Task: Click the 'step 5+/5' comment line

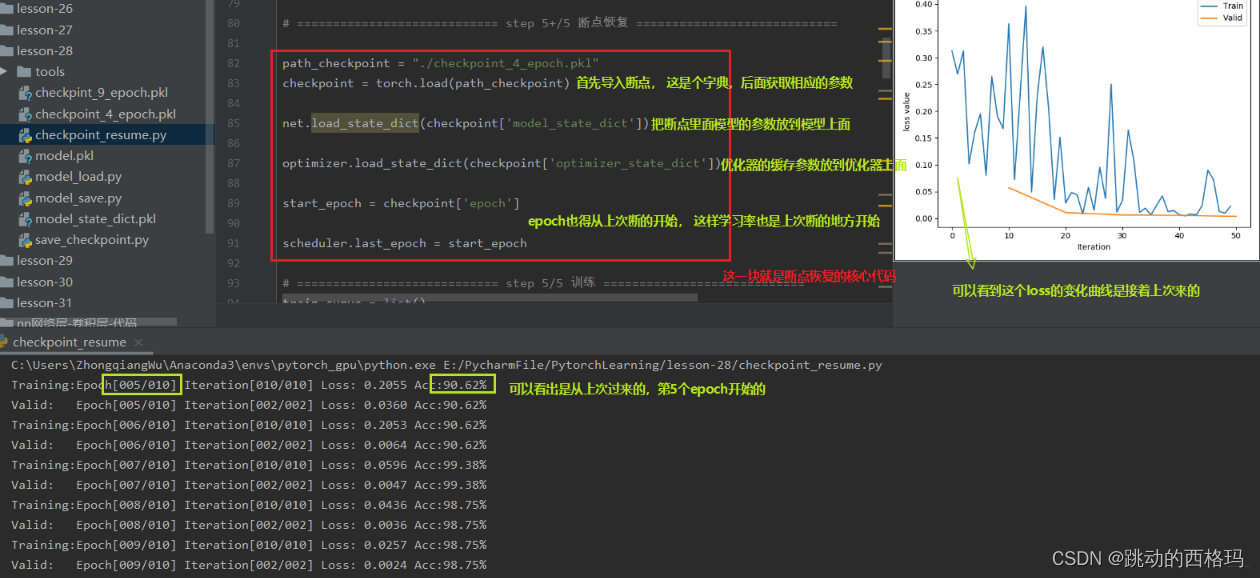Action: tap(560, 23)
